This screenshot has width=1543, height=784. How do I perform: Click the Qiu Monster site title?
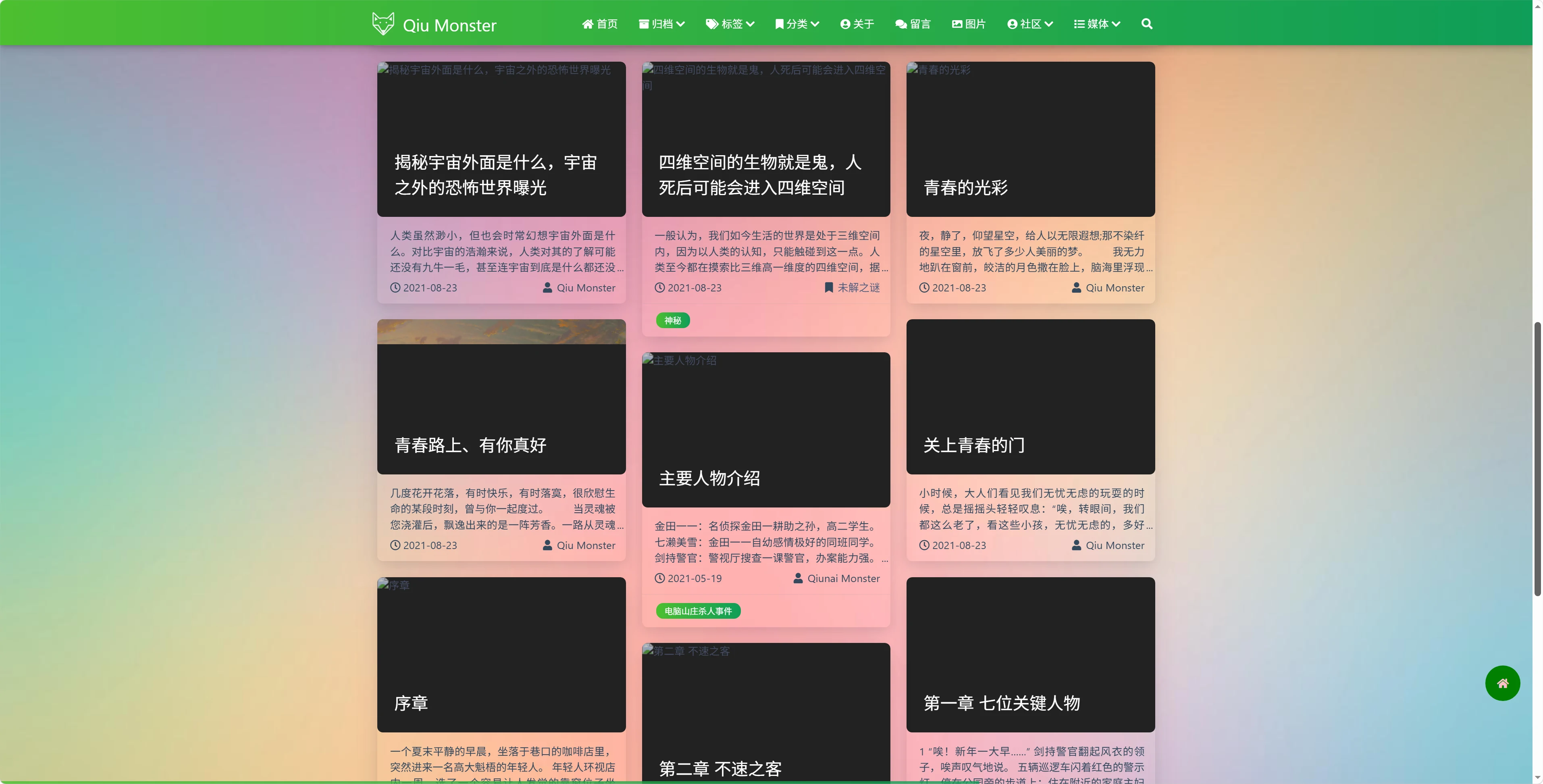tap(449, 25)
